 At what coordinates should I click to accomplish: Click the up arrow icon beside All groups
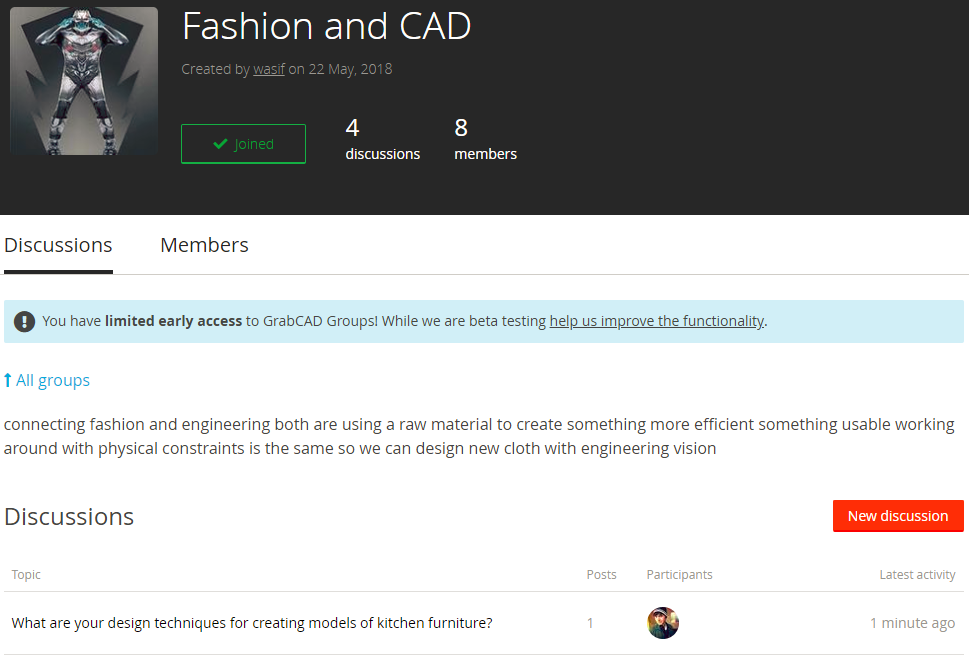(8, 380)
